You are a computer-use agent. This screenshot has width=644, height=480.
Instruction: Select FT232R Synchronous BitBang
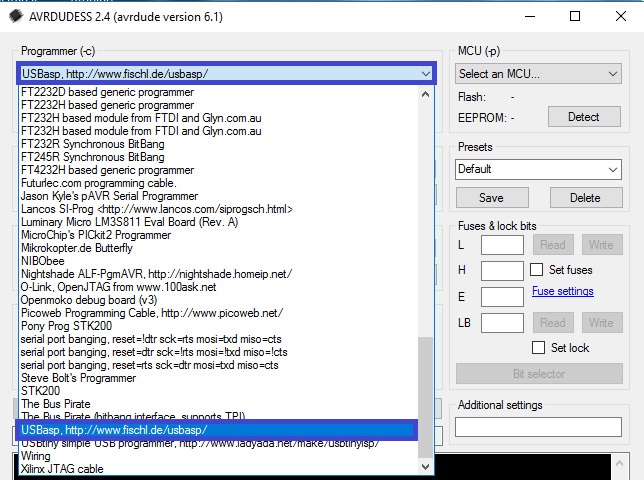[219, 144]
